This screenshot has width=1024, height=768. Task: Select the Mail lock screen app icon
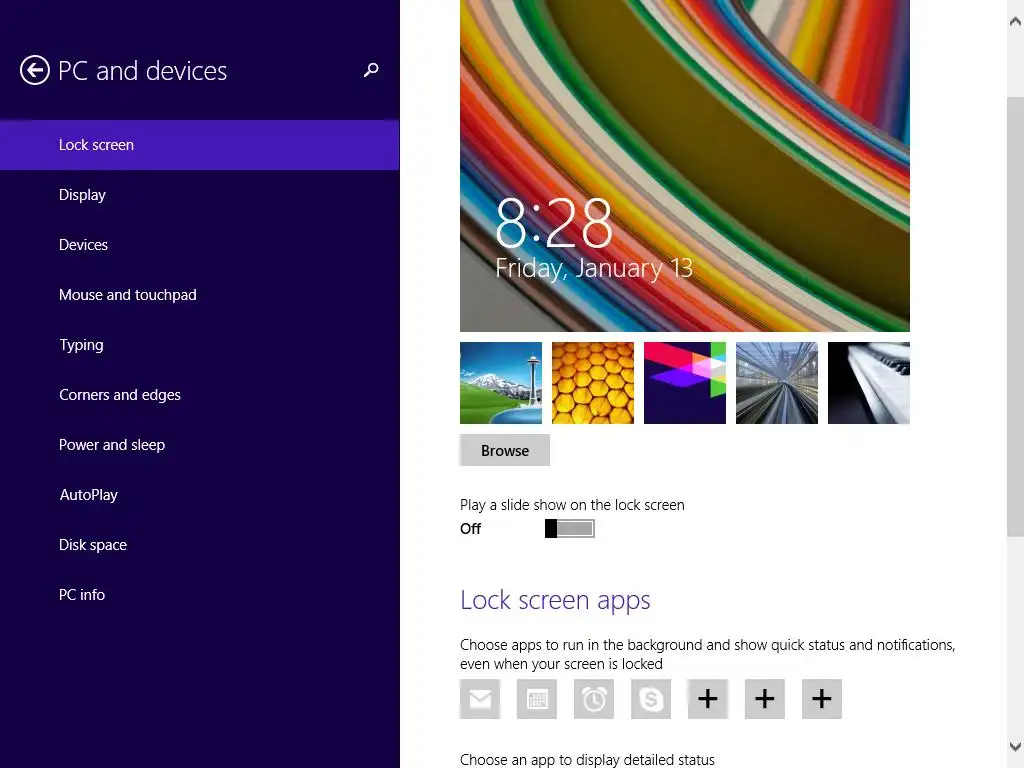480,699
